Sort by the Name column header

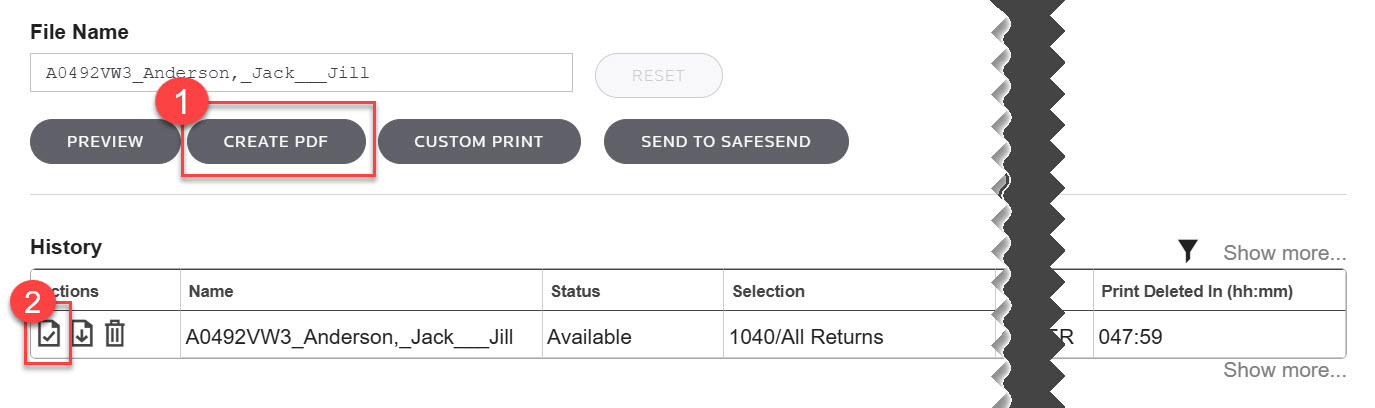[210, 291]
